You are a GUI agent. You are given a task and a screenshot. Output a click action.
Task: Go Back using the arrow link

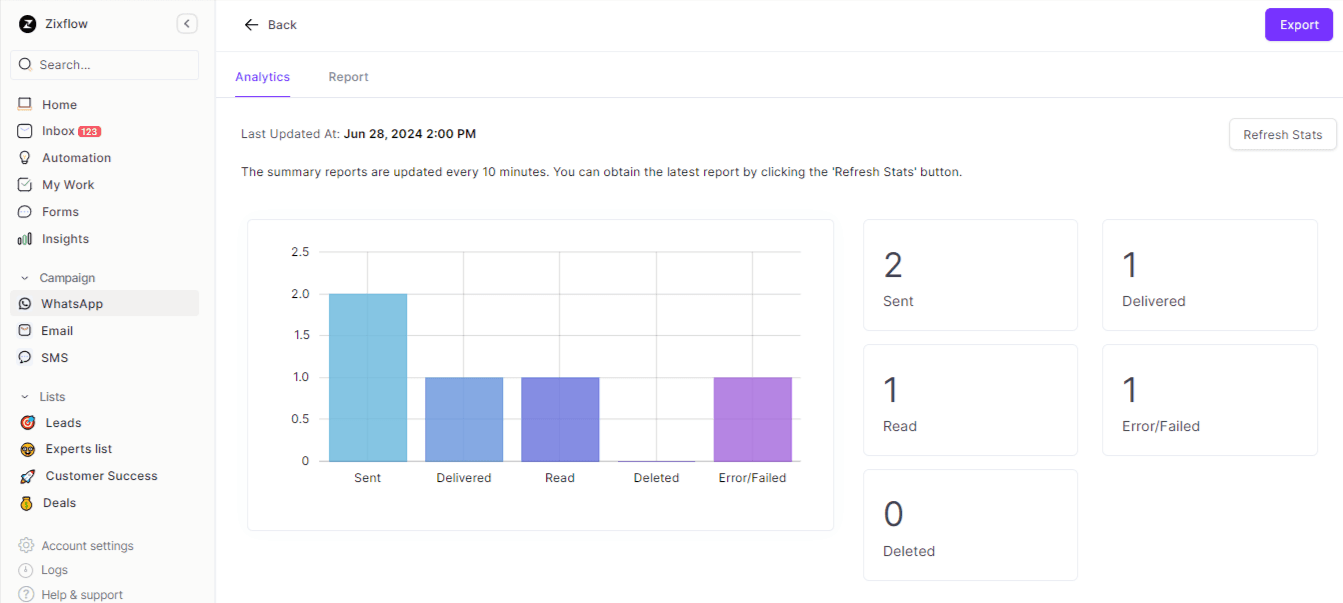[270, 25]
